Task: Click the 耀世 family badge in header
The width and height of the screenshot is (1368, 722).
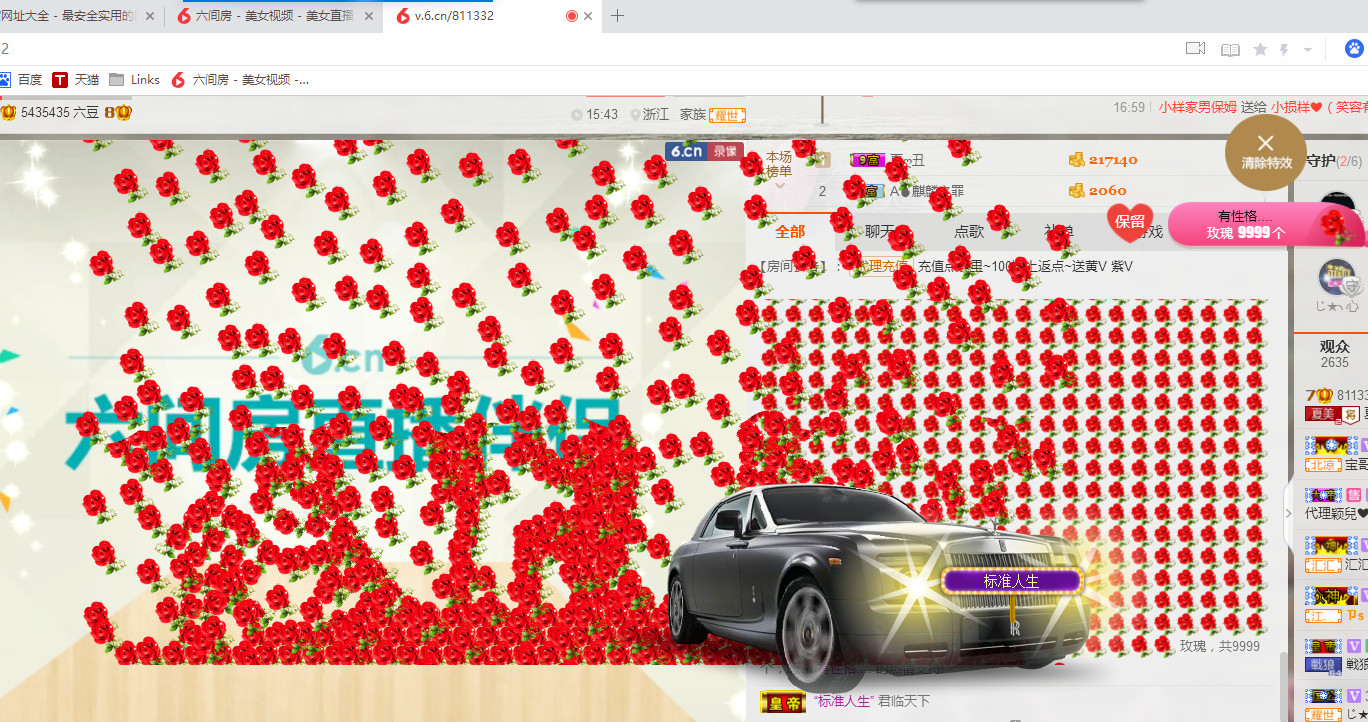Action: click(729, 115)
